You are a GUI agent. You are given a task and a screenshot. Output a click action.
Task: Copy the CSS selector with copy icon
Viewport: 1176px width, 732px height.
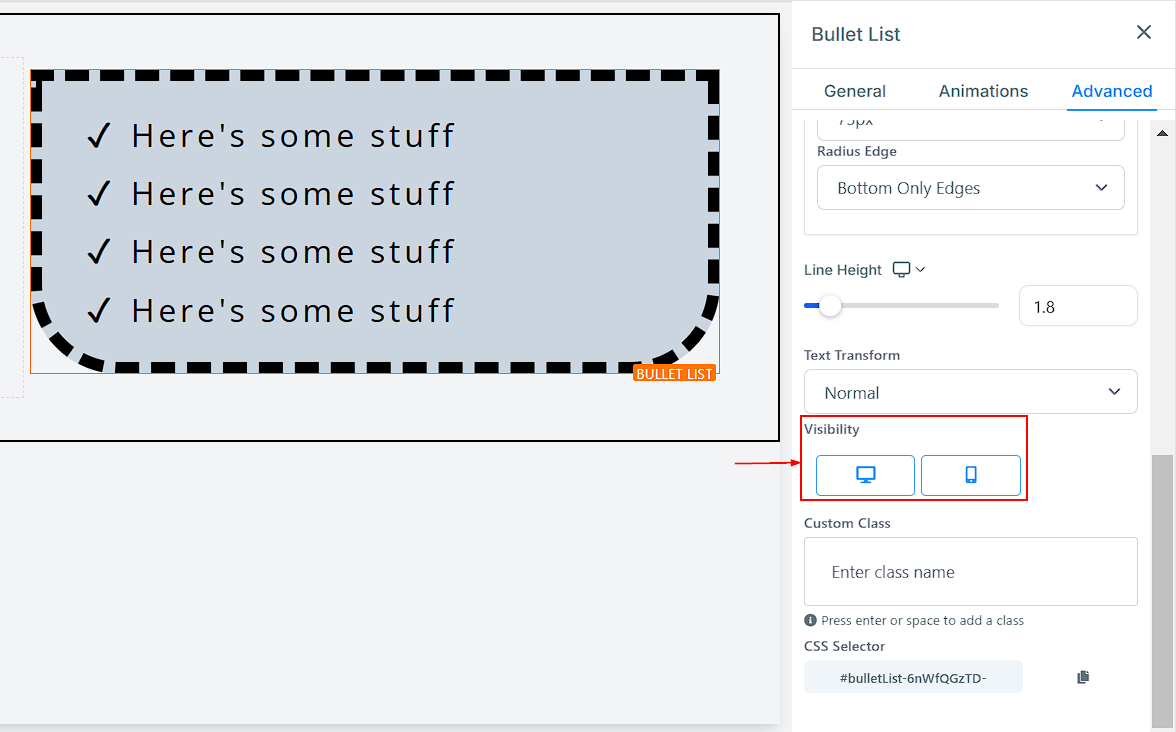(x=1082, y=677)
